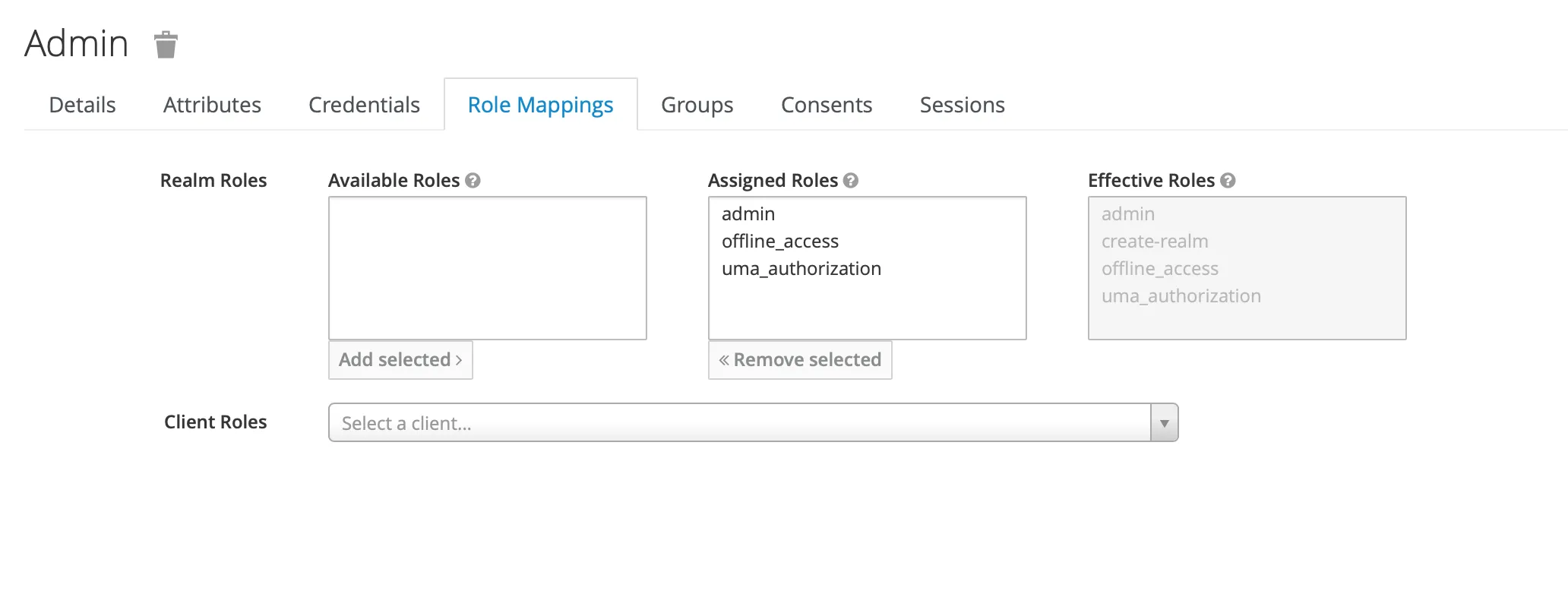Image resolution: width=1568 pixels, height=594 pixels.
Task: Go to the Credentials tab
Action: pyautogui.click(x=364, y=105)
